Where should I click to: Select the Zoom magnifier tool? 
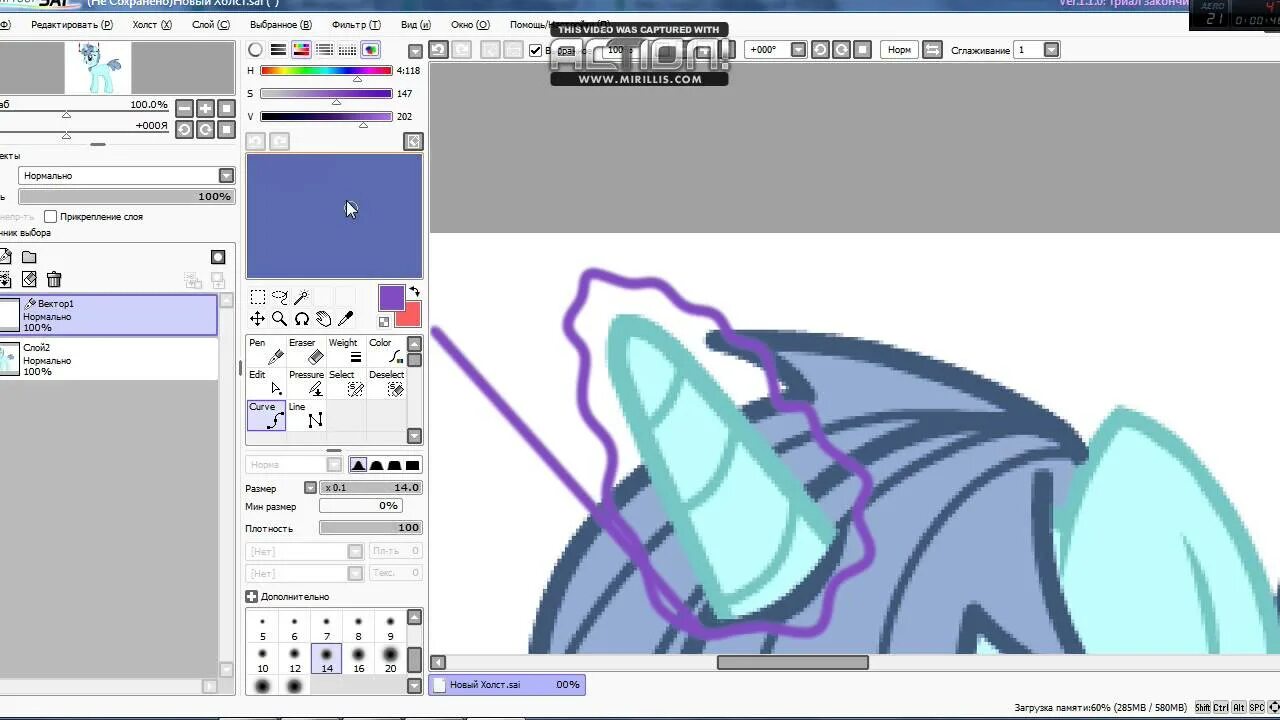(x=279, y=319)
